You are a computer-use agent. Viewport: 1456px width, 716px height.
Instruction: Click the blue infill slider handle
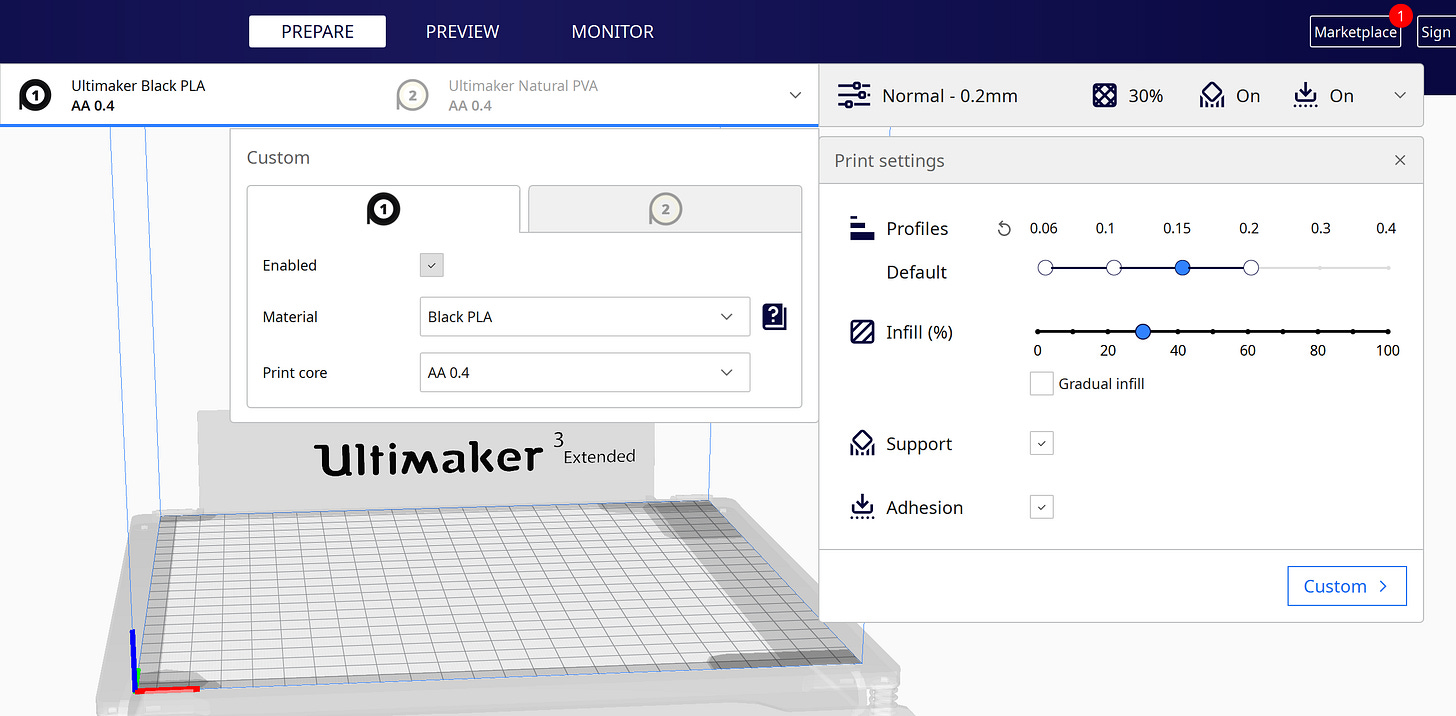(1143, 331)
